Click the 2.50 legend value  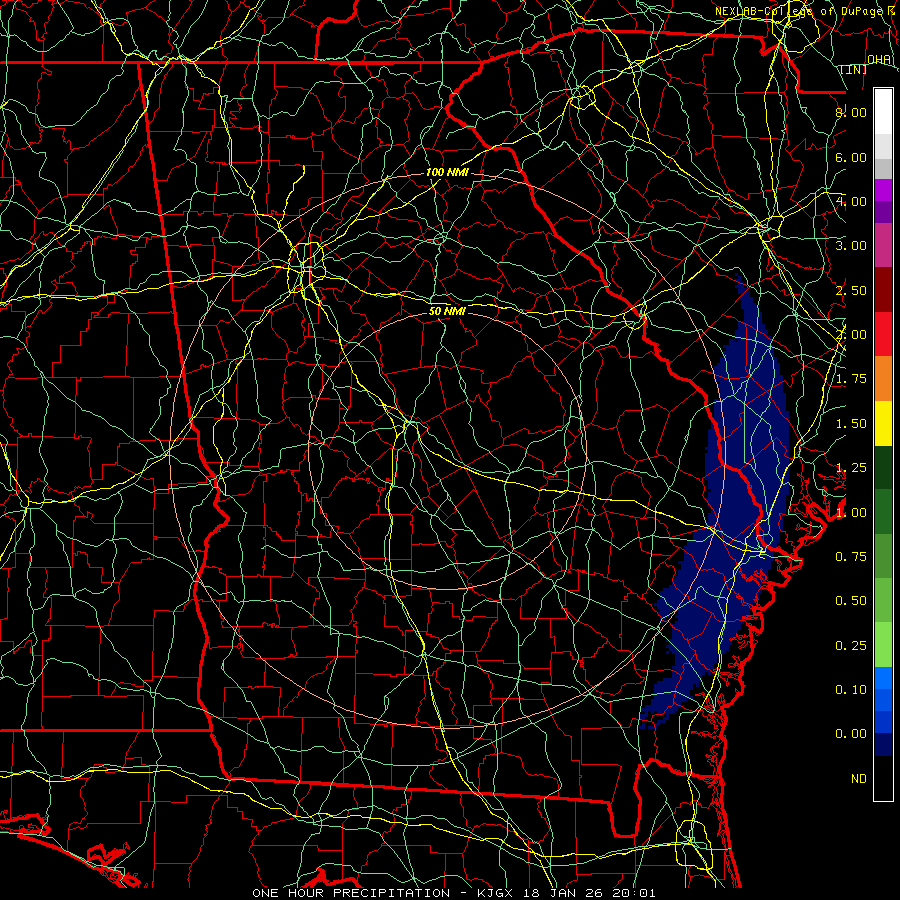coord(851,290)
